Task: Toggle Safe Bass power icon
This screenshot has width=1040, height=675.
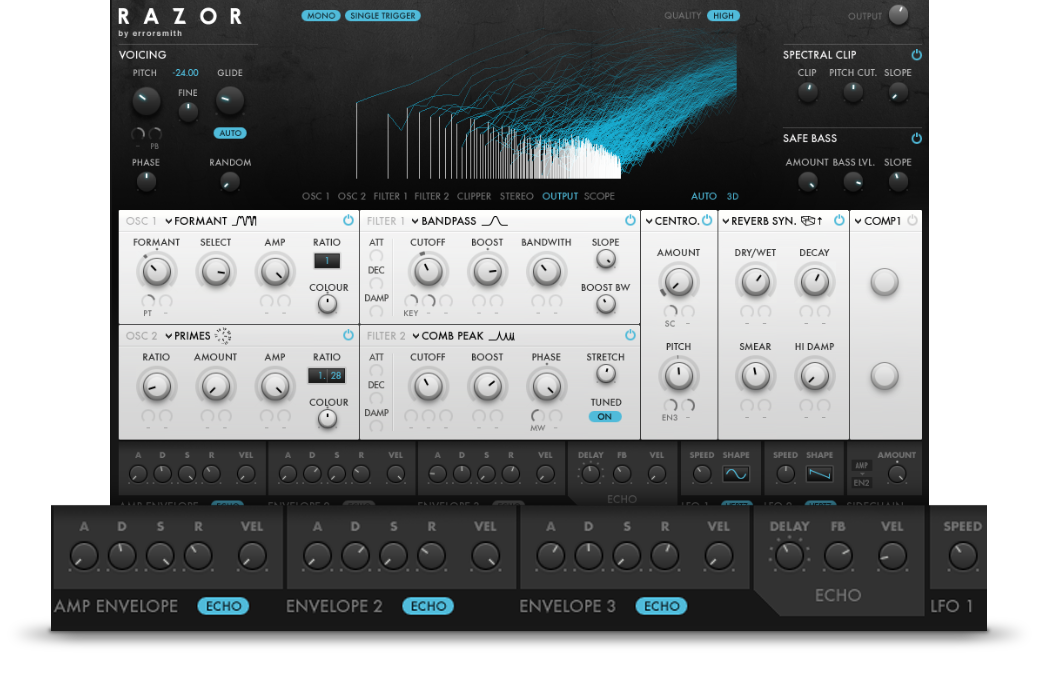Action: (x=917, y=138)
